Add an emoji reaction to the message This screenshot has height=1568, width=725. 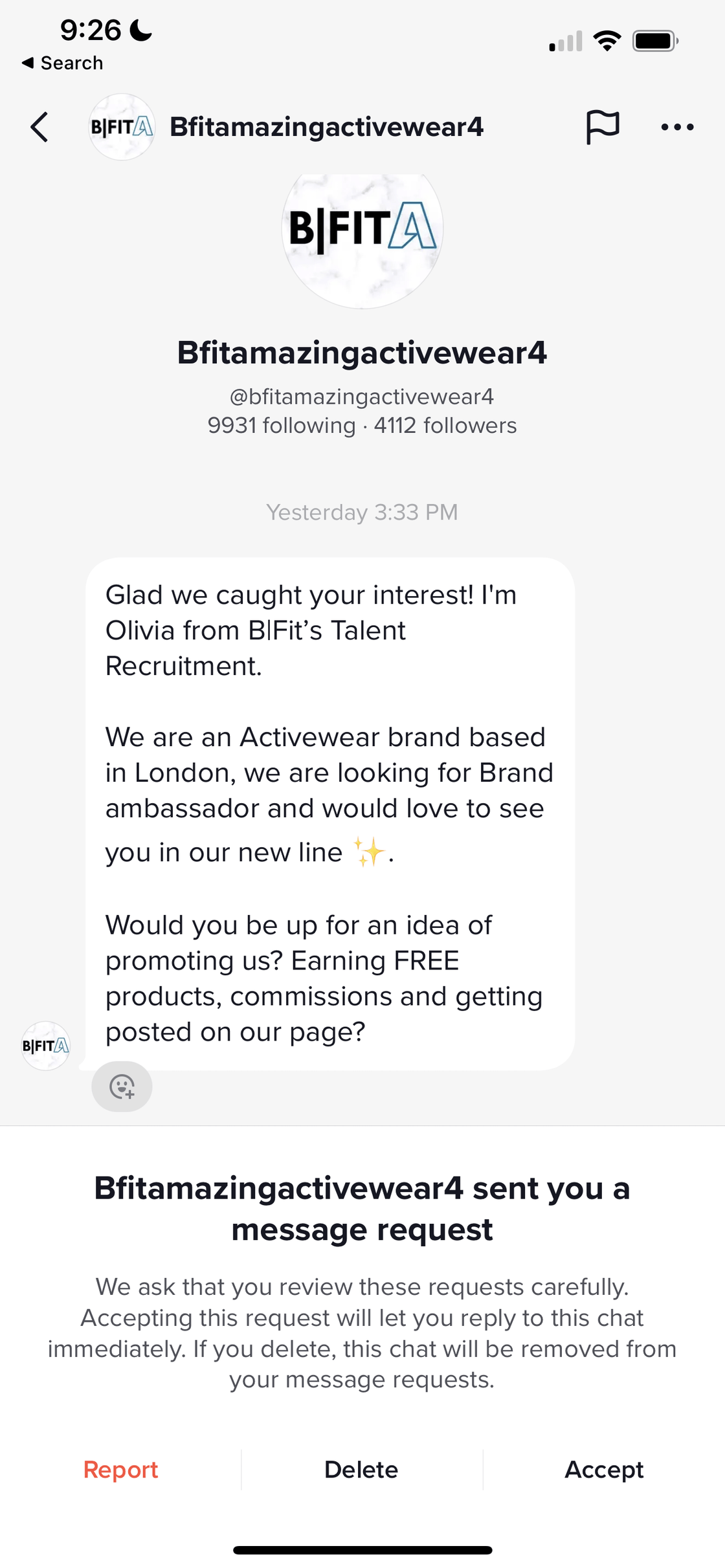coord(122,1087)
